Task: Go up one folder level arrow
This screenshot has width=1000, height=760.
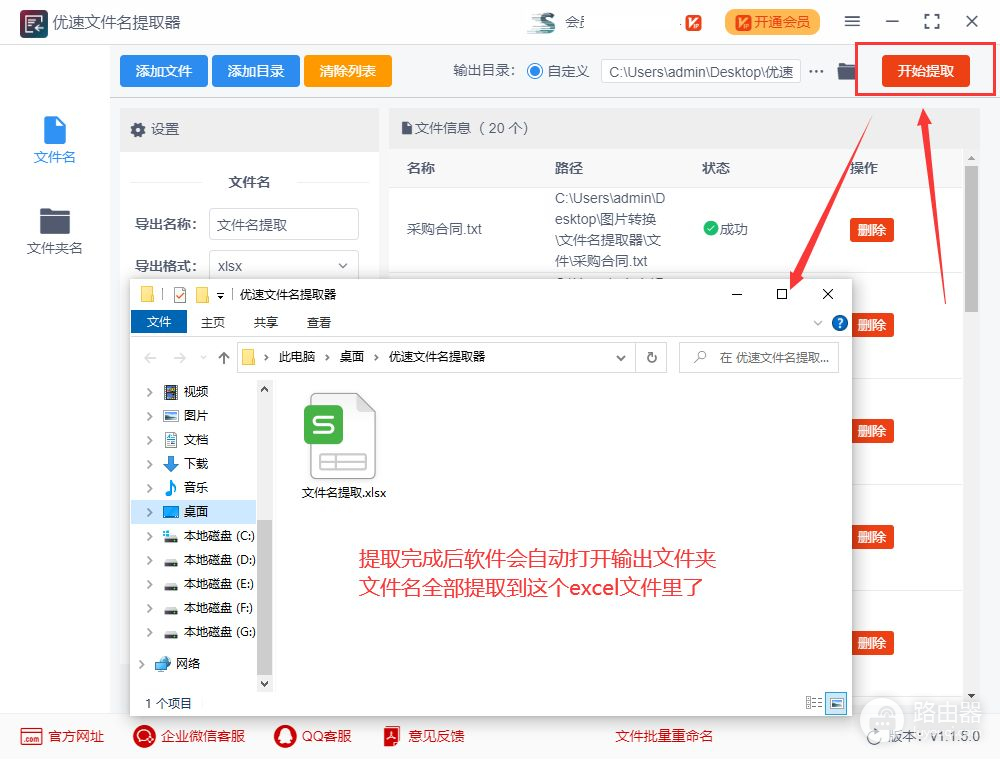Action: tap(224, 357)
